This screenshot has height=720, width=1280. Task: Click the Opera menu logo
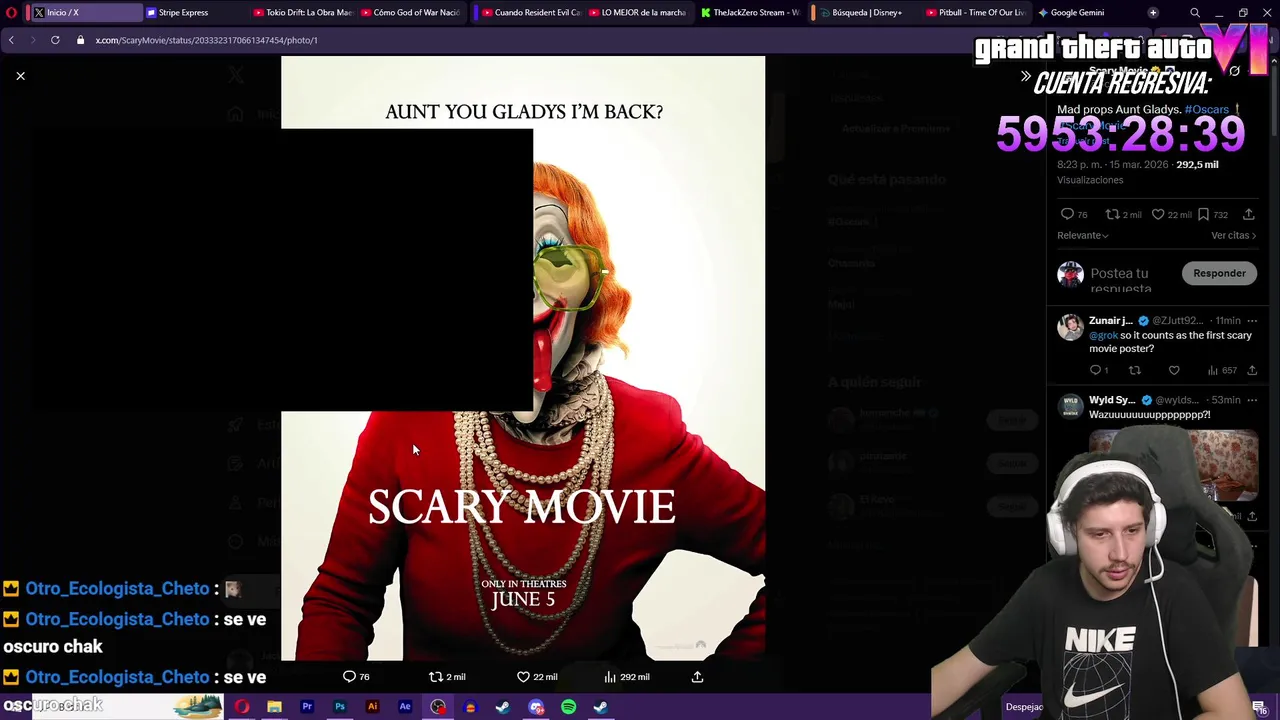11,12
